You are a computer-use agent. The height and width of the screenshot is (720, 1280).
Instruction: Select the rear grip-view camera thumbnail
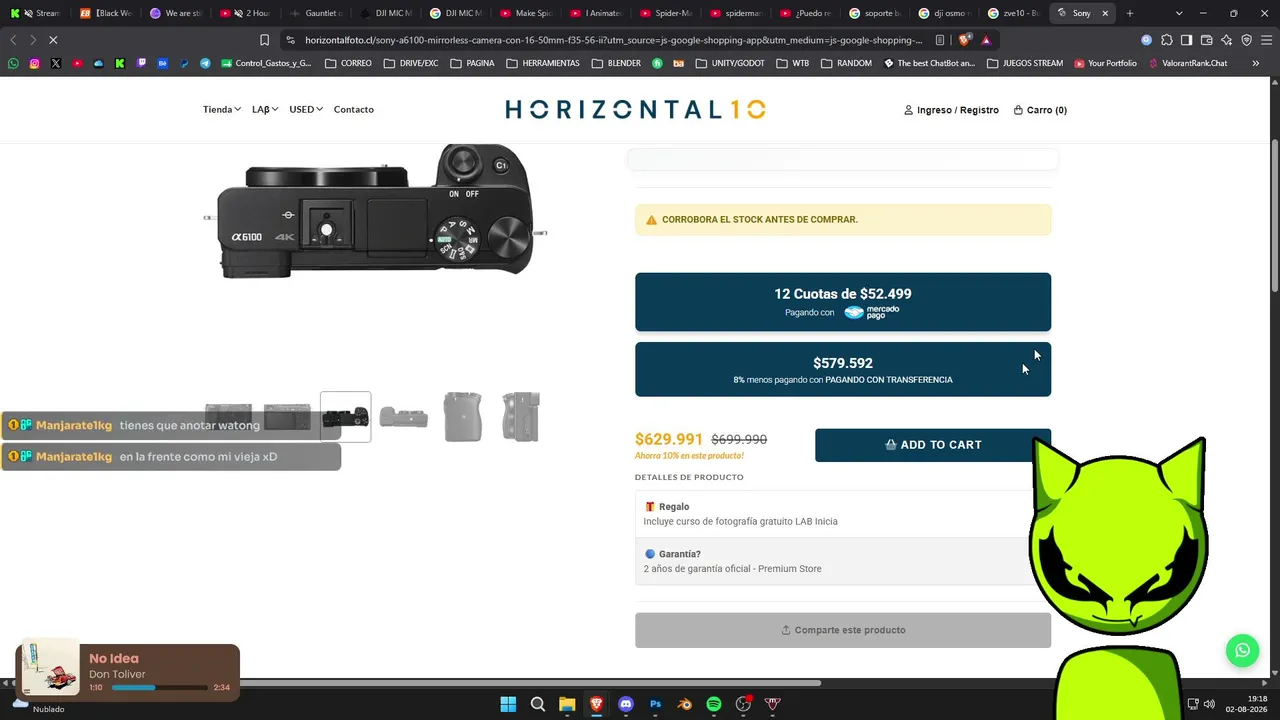(462, 417)
